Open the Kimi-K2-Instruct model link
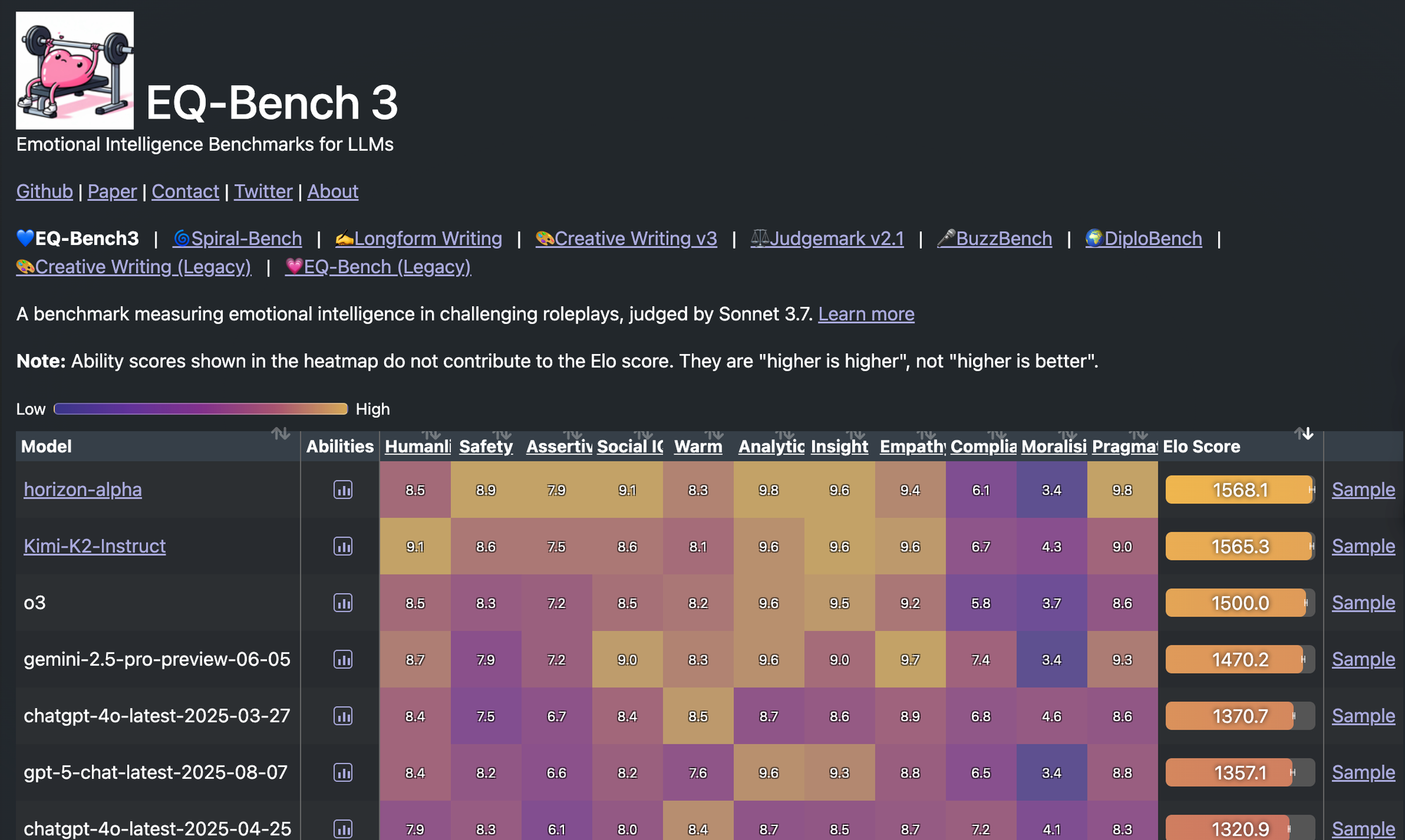This screenshot has width=1405, height=840. pyautogui.click(x=95, y=546)
